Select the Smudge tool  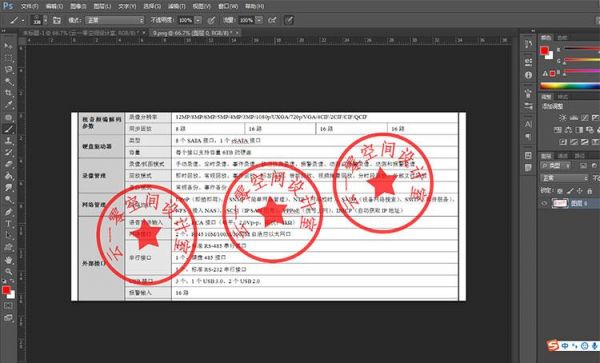pos(8,188)
